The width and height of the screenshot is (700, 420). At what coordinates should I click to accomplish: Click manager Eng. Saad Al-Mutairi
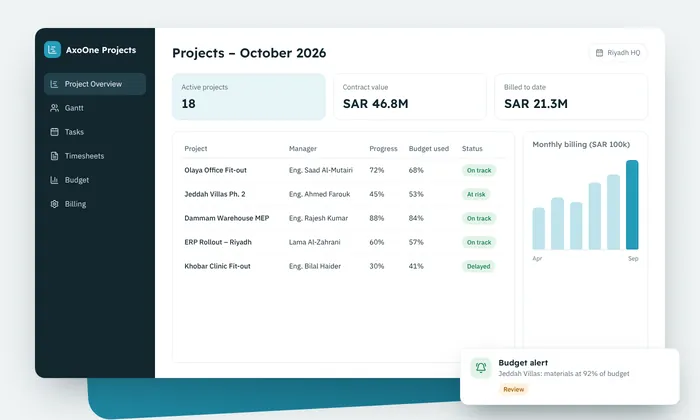(x=321, y=170)
